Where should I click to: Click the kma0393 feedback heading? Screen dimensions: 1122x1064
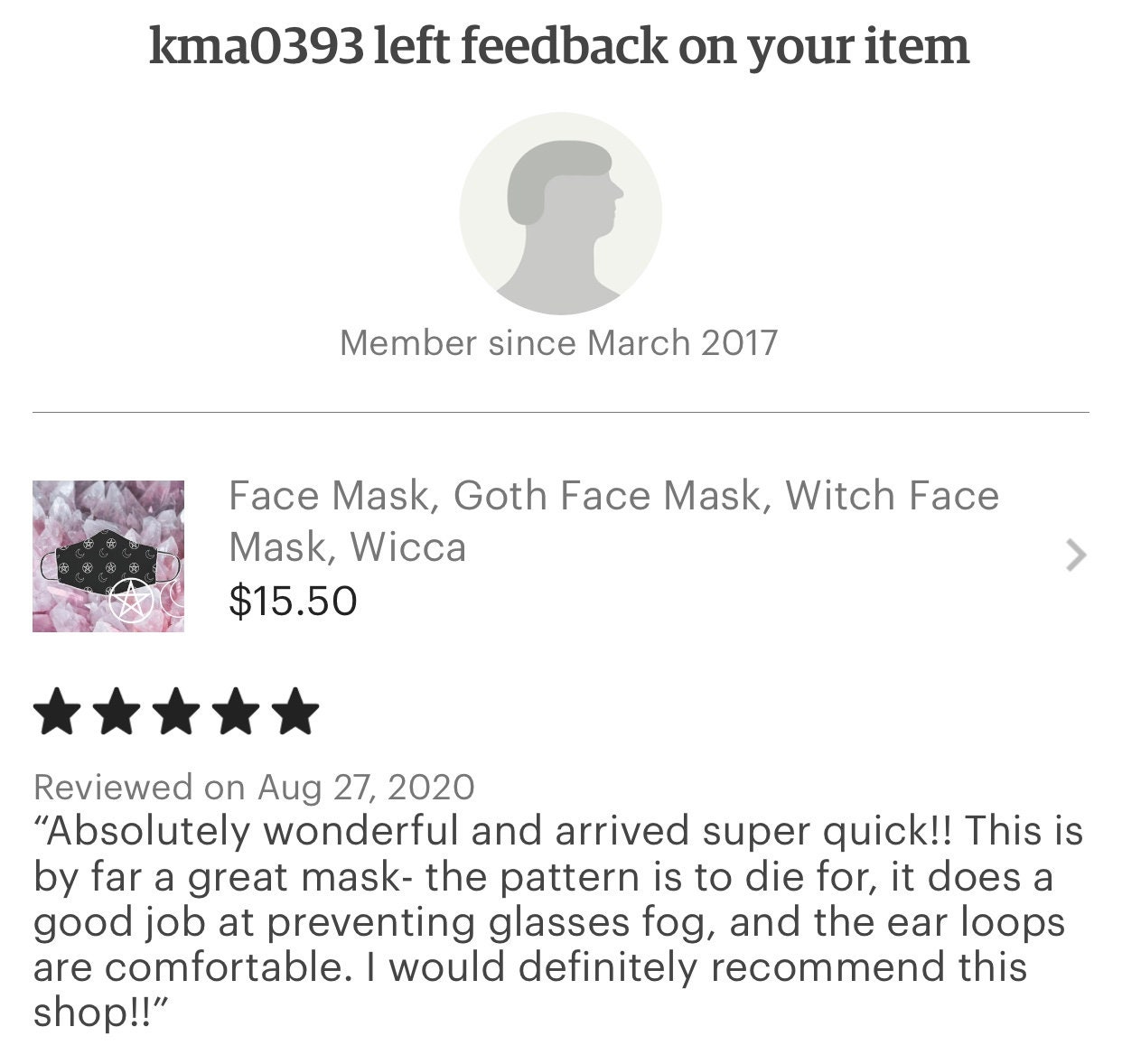pyautogui.click(x=559, y=46)
